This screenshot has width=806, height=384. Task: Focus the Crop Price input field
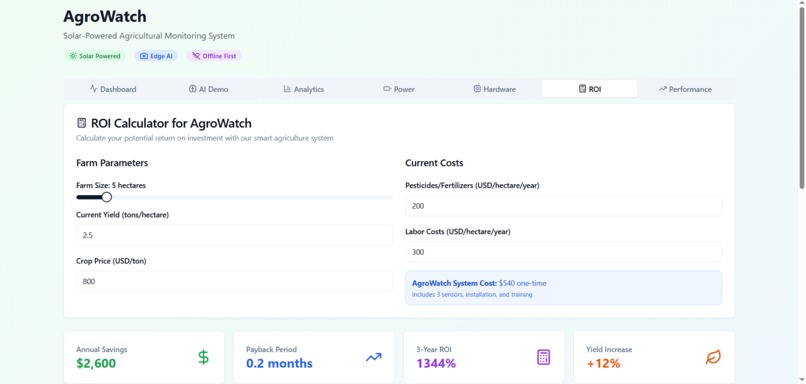coord(234,281)
